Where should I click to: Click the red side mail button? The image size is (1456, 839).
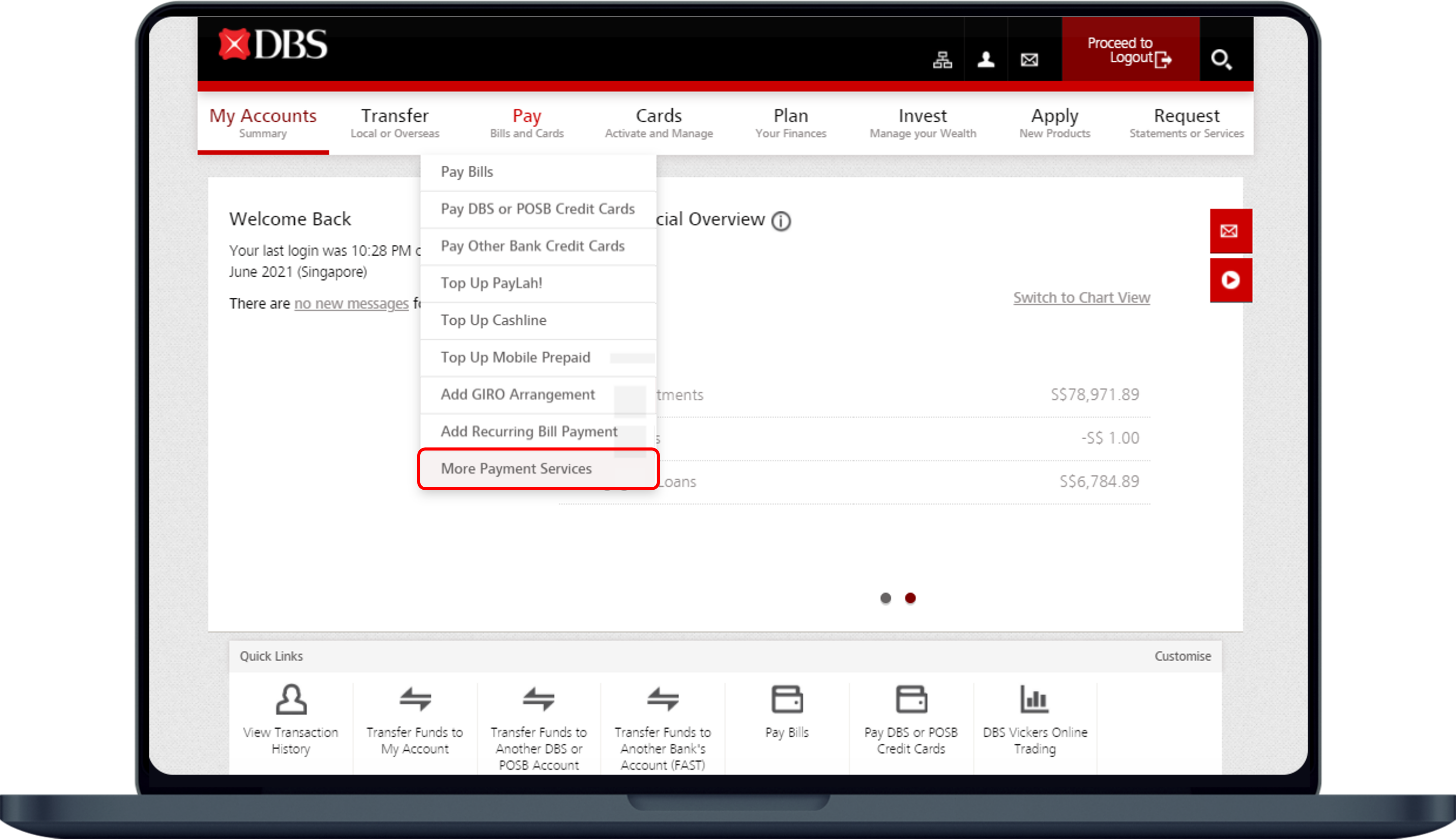pyautogui.click(x=1231, y=231)
